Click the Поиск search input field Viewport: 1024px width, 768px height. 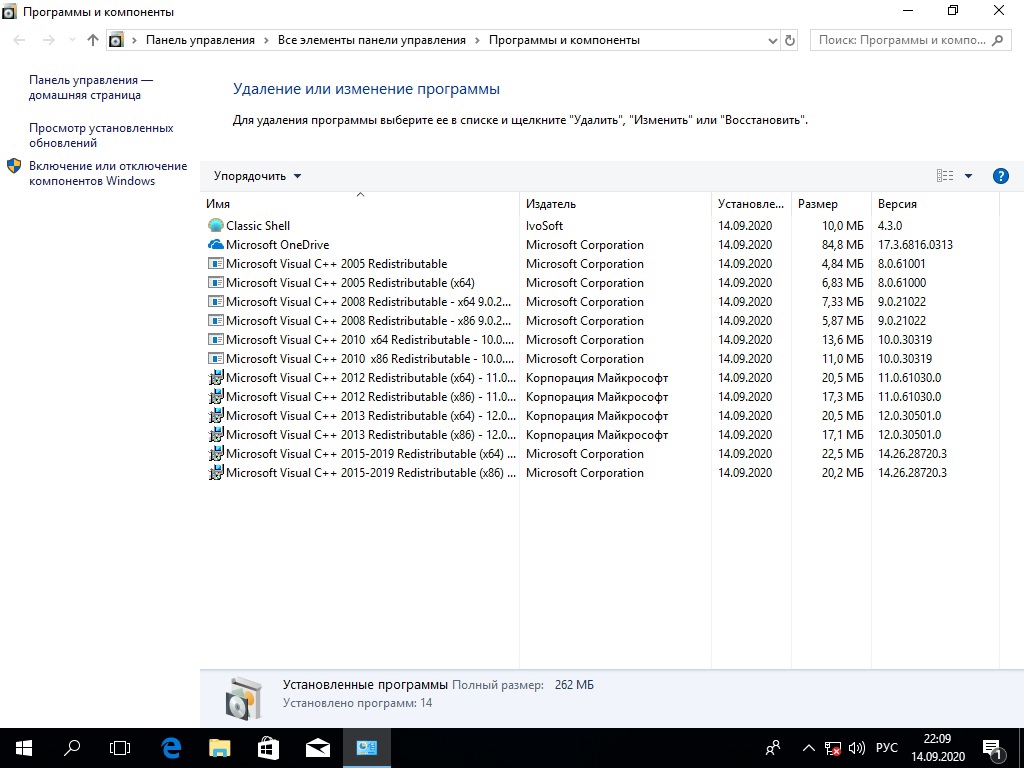click(900, 40)
